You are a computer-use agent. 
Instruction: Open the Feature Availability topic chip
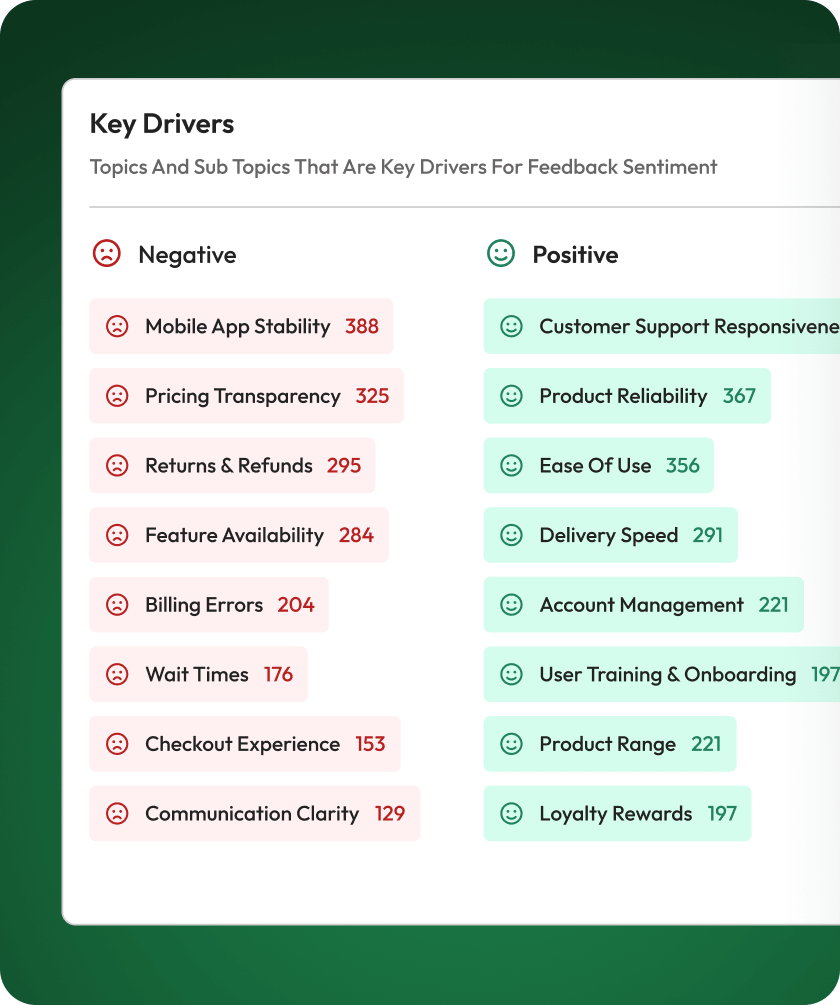(239, 536)
